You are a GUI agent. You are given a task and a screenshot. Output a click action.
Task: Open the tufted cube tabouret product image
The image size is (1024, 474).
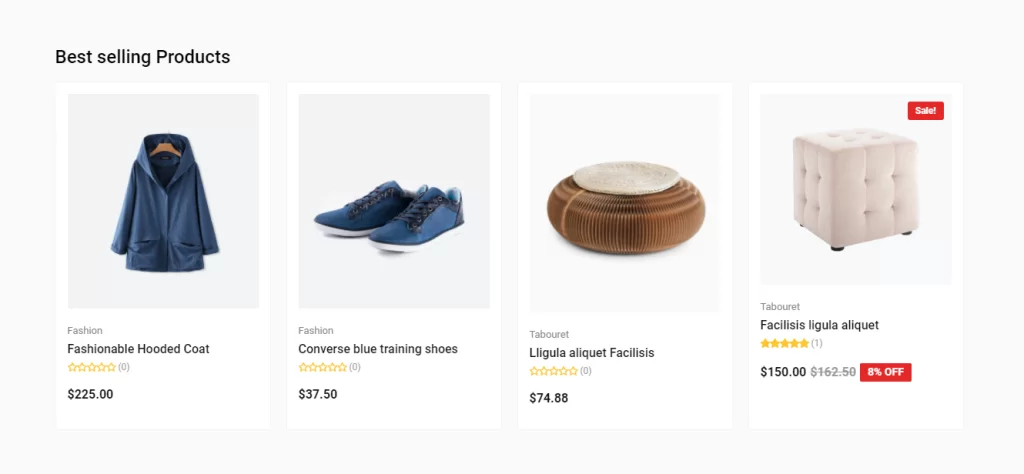point(856,189)
